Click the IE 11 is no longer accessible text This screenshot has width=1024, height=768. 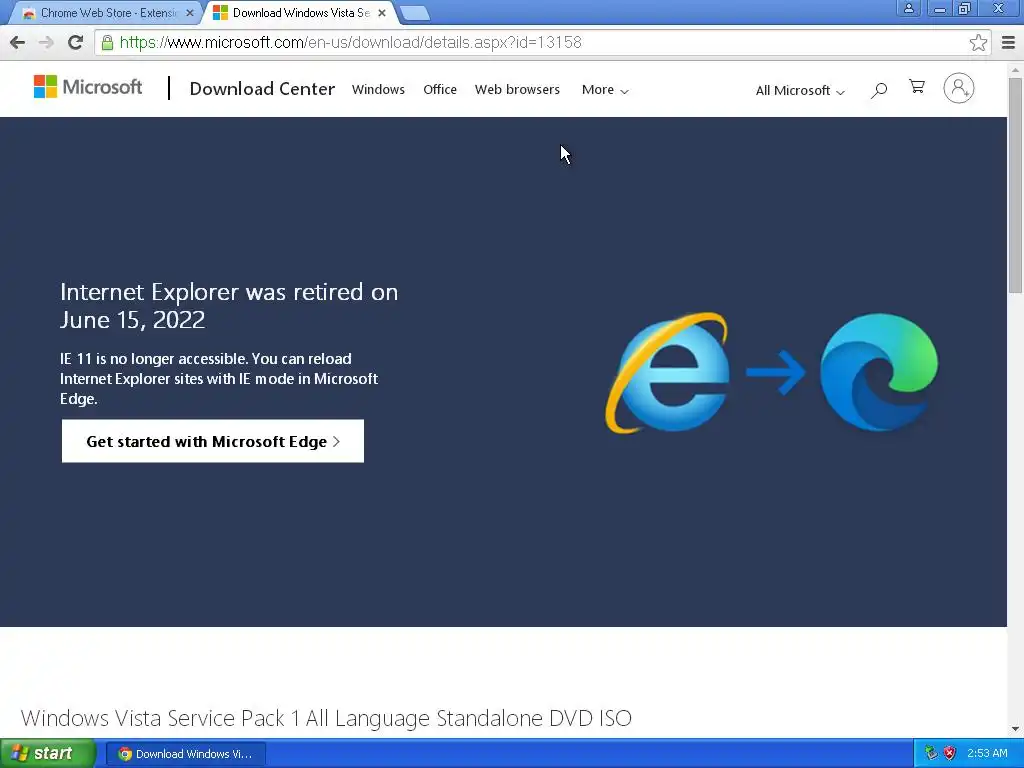219,379
